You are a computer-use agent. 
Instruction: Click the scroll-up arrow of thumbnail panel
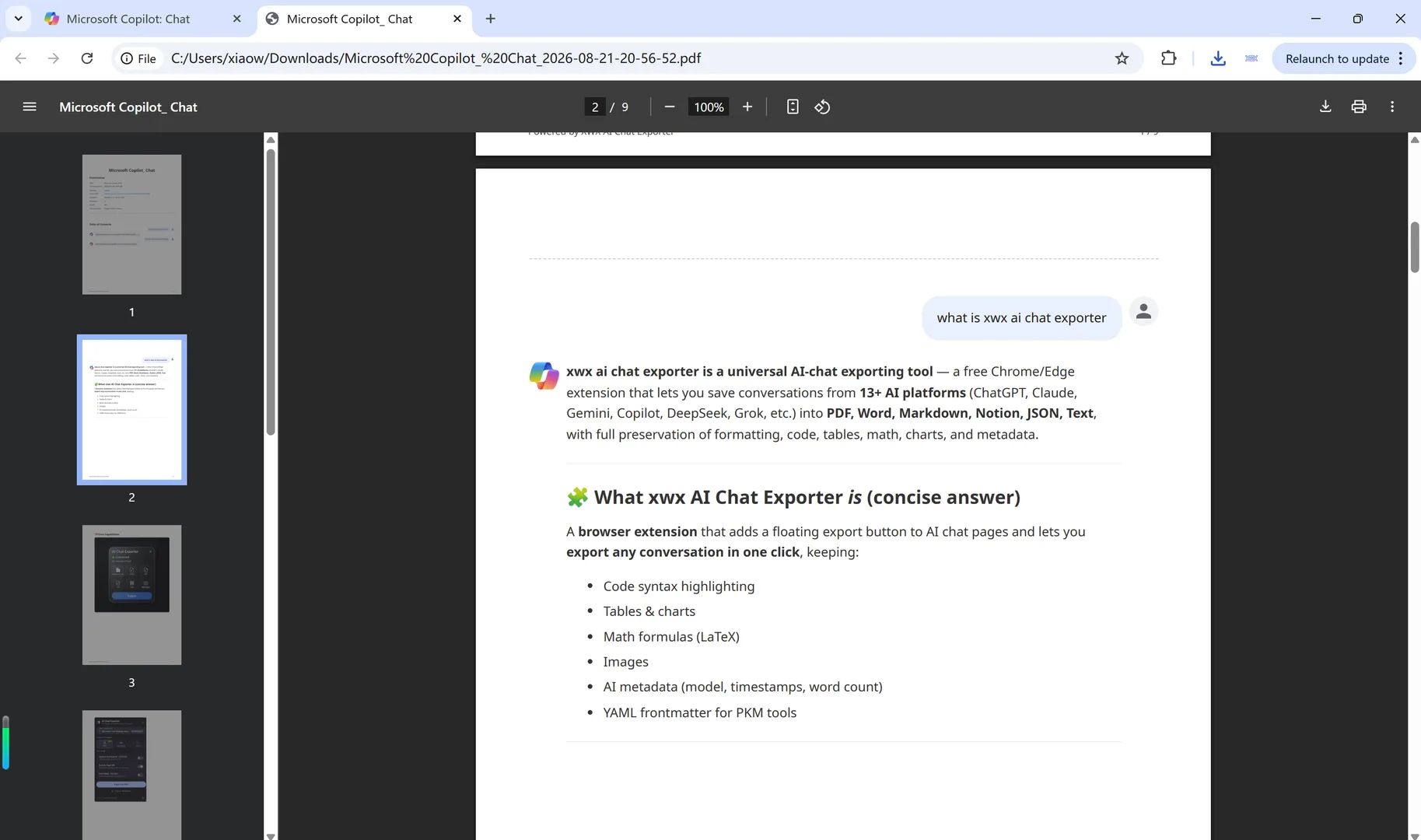pos(271,139)
